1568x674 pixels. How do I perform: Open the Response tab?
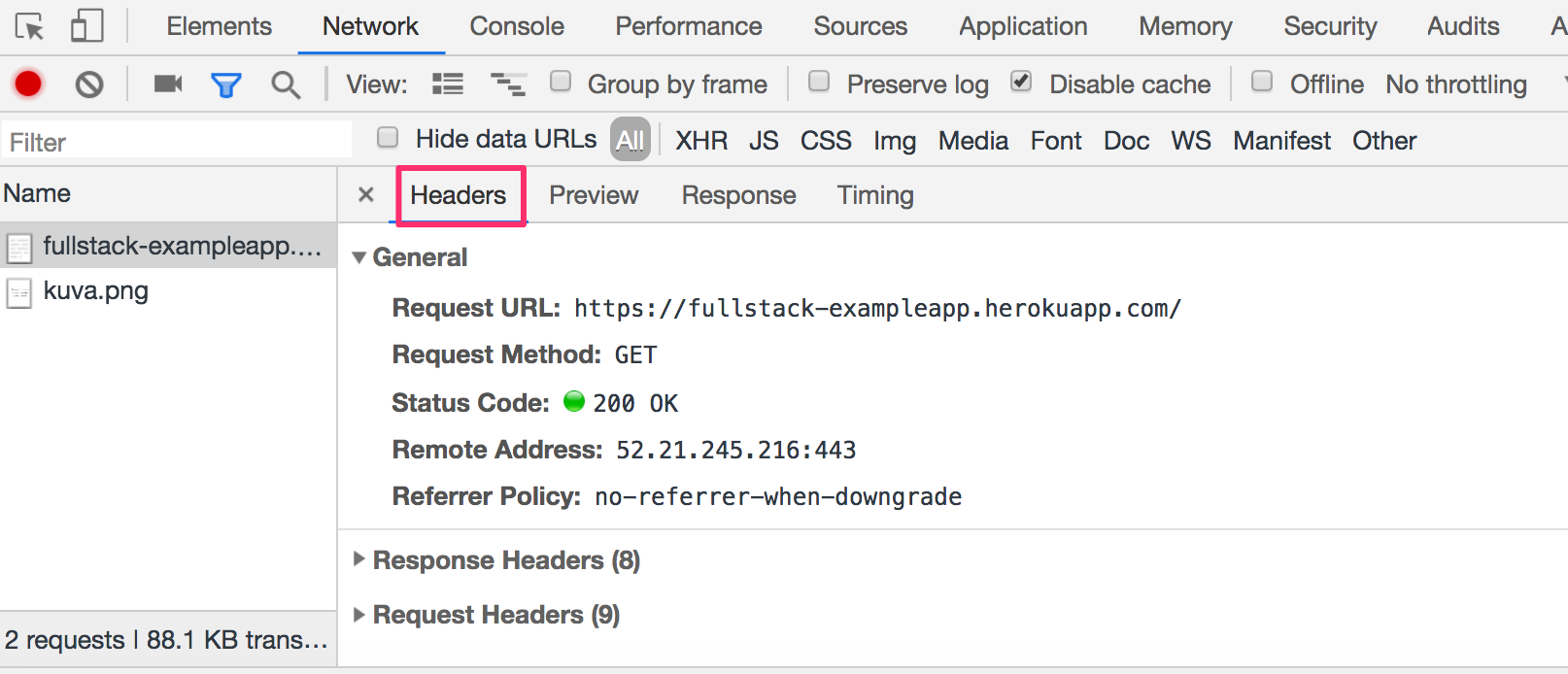pyautogui.click(x=738, y=195)
